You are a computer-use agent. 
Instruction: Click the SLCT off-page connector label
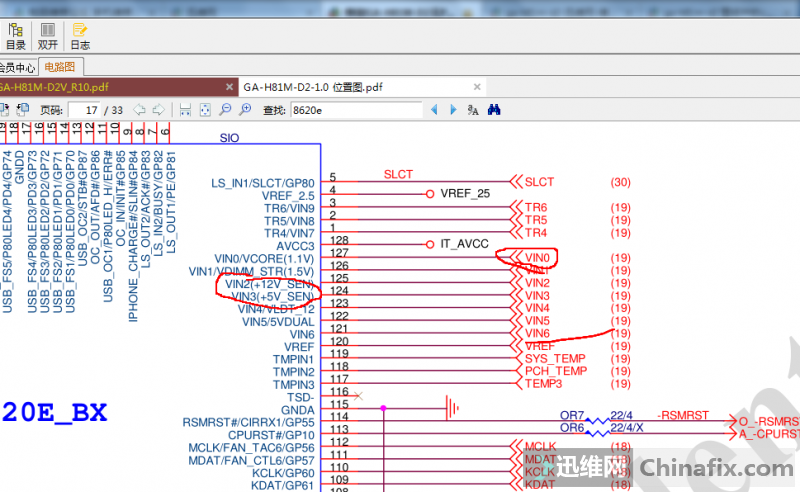pyautogui.click(x=539, y=182)
